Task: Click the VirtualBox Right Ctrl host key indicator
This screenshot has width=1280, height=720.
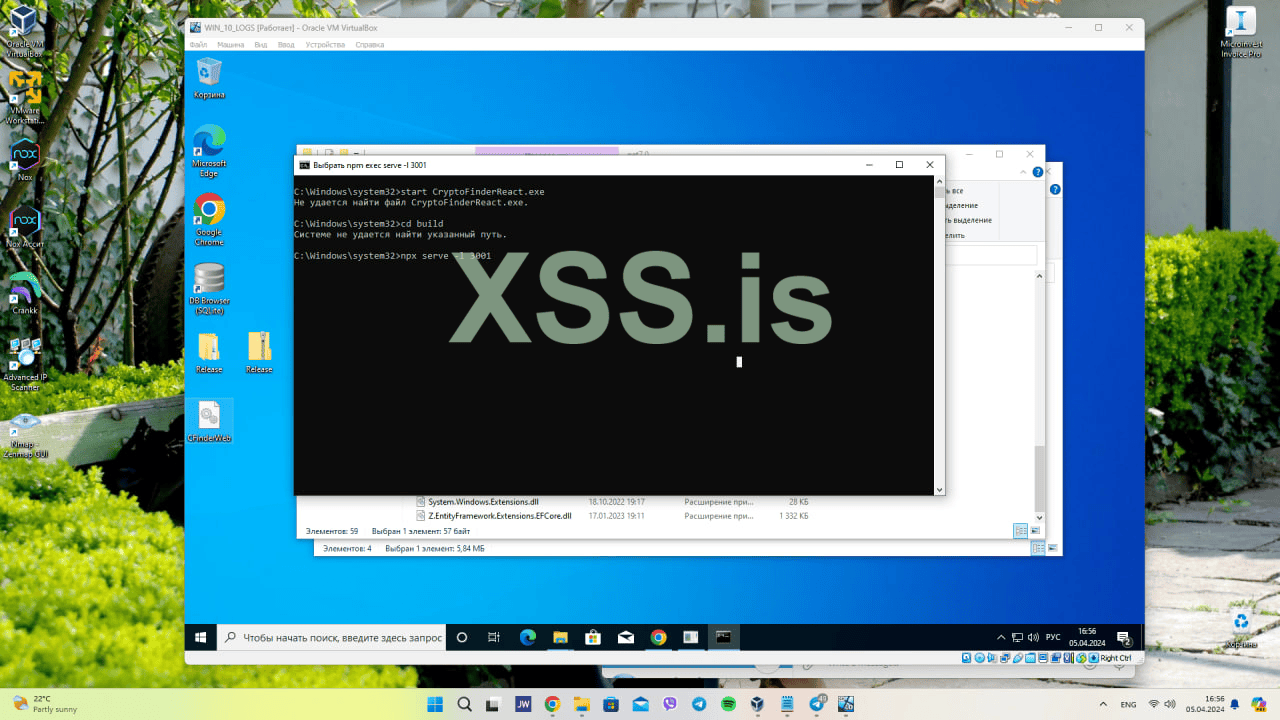Action: click(x=1116, y=658)
